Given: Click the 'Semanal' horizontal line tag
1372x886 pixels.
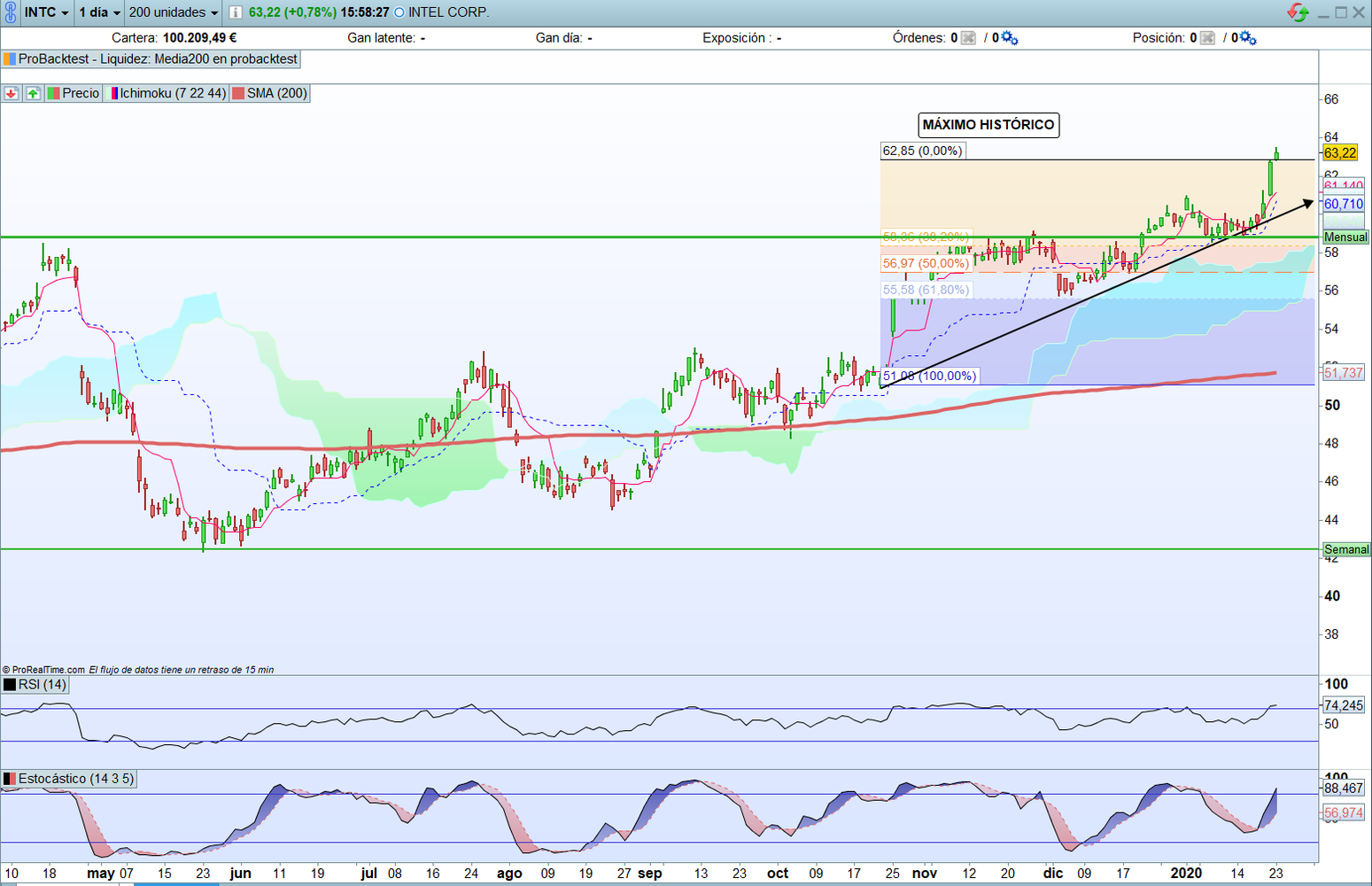Looking at the screenshot, I should tap(1346, 549).
